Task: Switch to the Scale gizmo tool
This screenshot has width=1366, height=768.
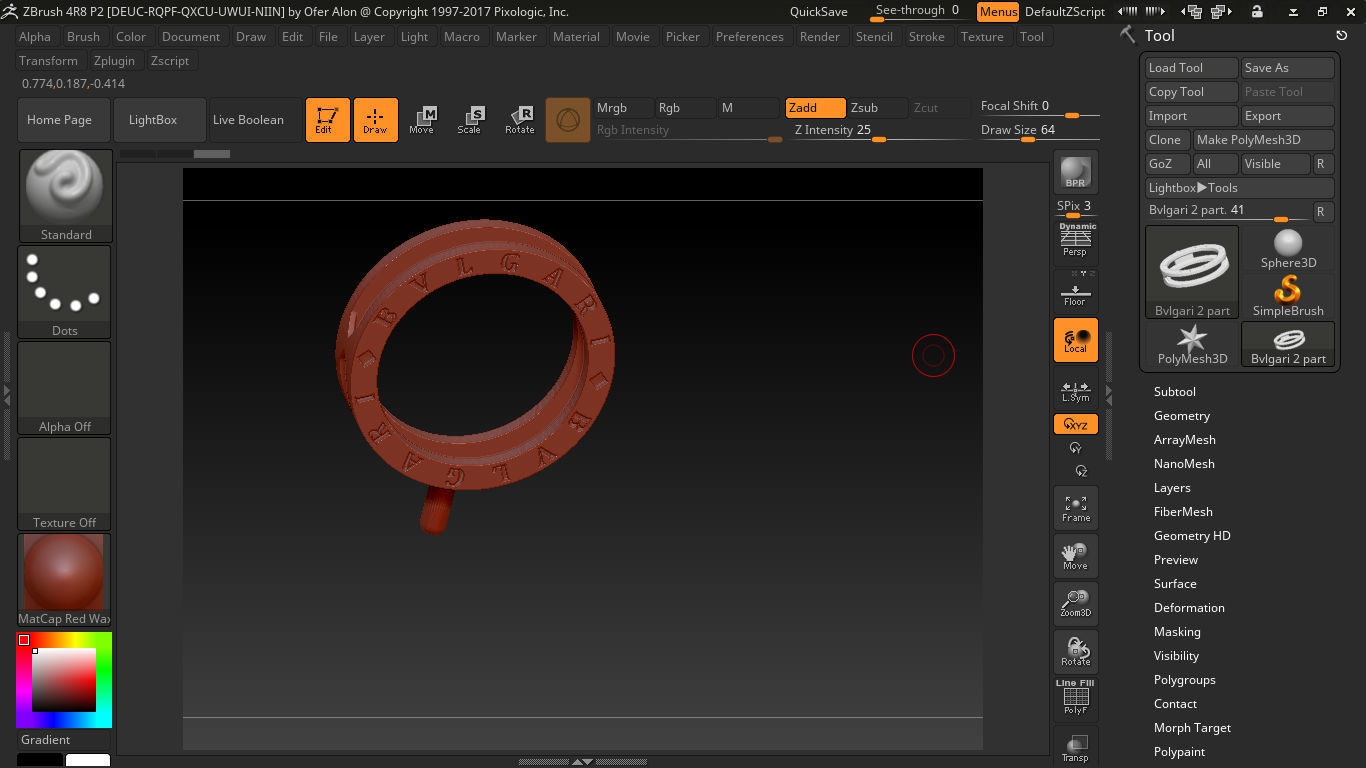Action: click(x=470, y=120)
